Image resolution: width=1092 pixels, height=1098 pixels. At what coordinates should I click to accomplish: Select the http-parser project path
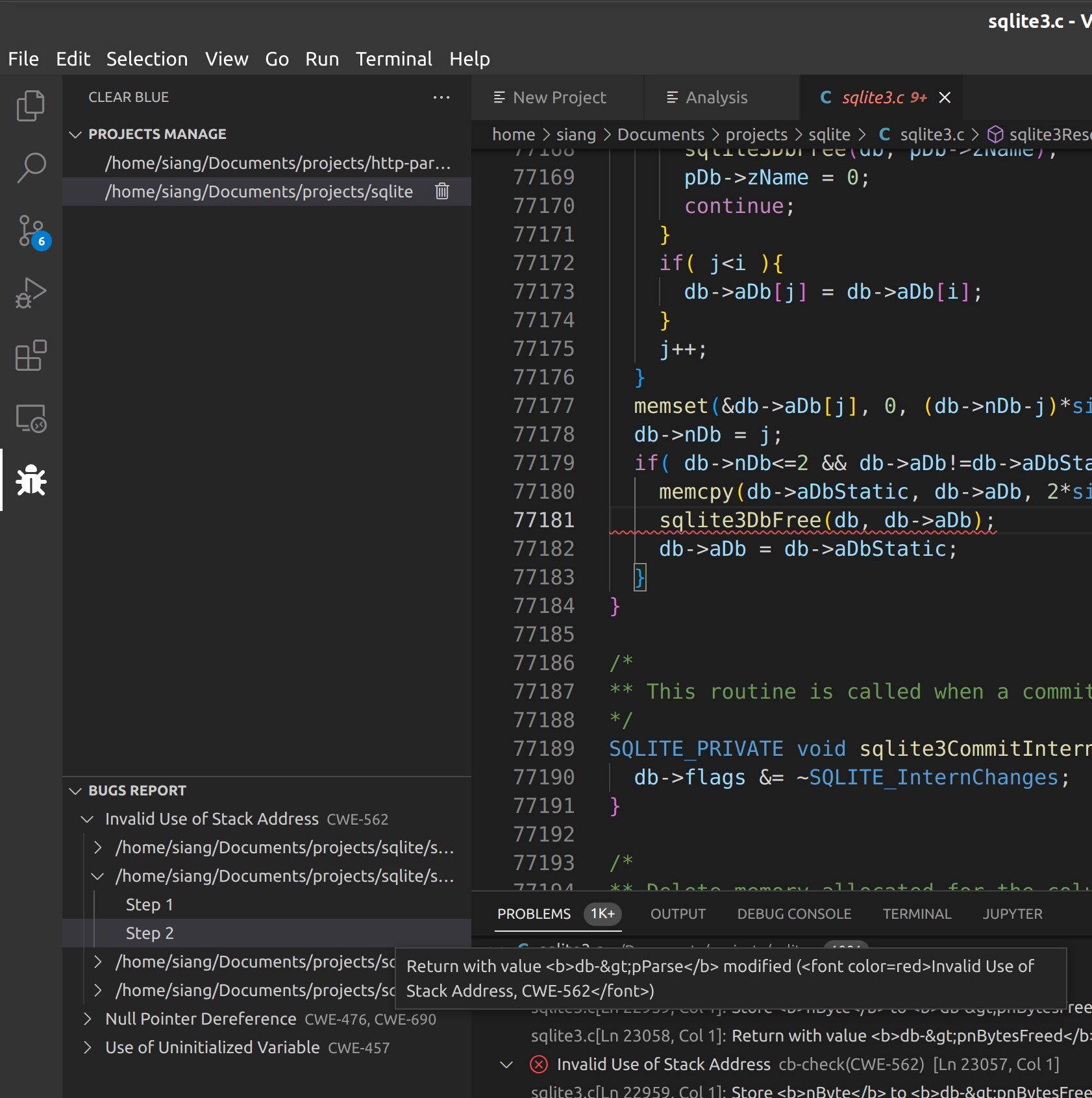277,163
